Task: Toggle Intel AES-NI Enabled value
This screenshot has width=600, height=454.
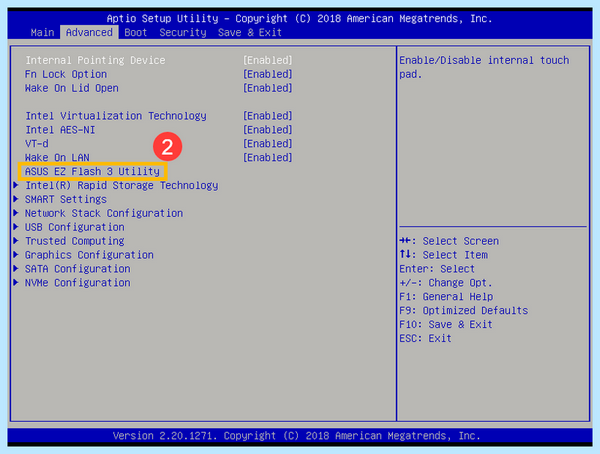Action: point(267,129)
